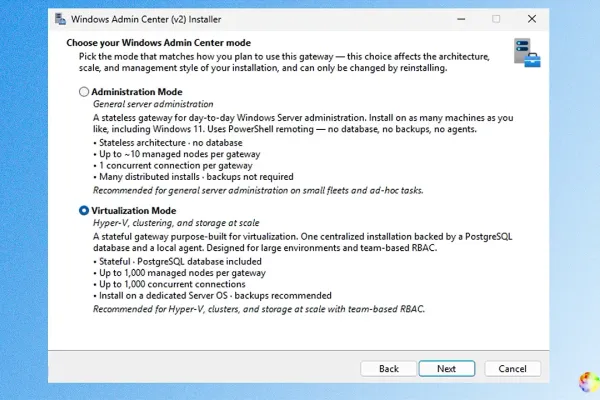Close the installer window
Viewport: 600px width, 400px height.
tap(532, 19)
